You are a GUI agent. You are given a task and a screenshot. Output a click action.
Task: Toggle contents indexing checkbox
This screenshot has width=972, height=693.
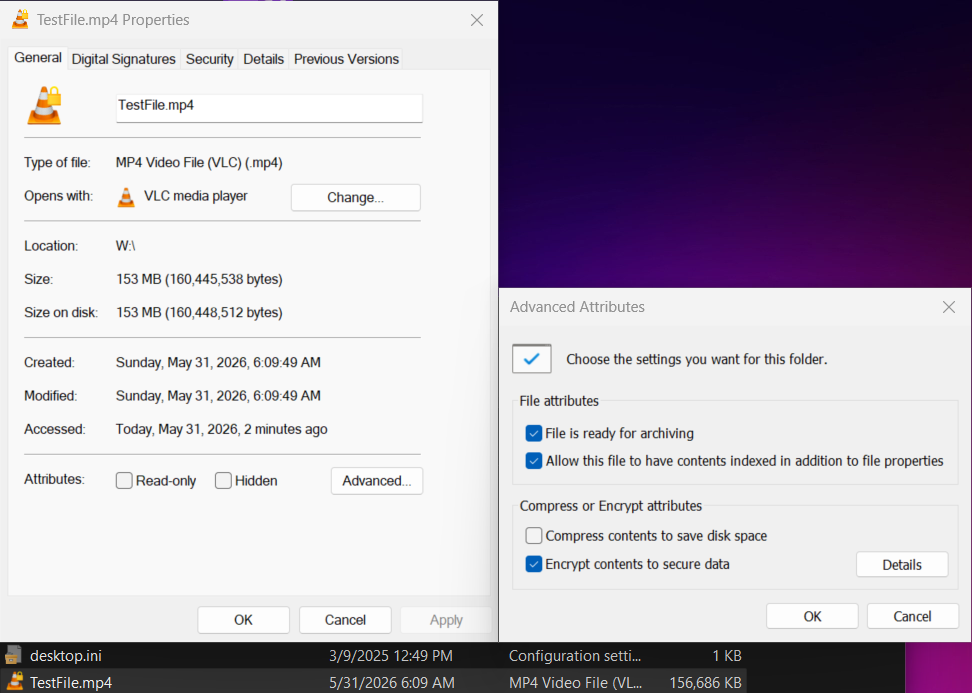coord(534,461)
